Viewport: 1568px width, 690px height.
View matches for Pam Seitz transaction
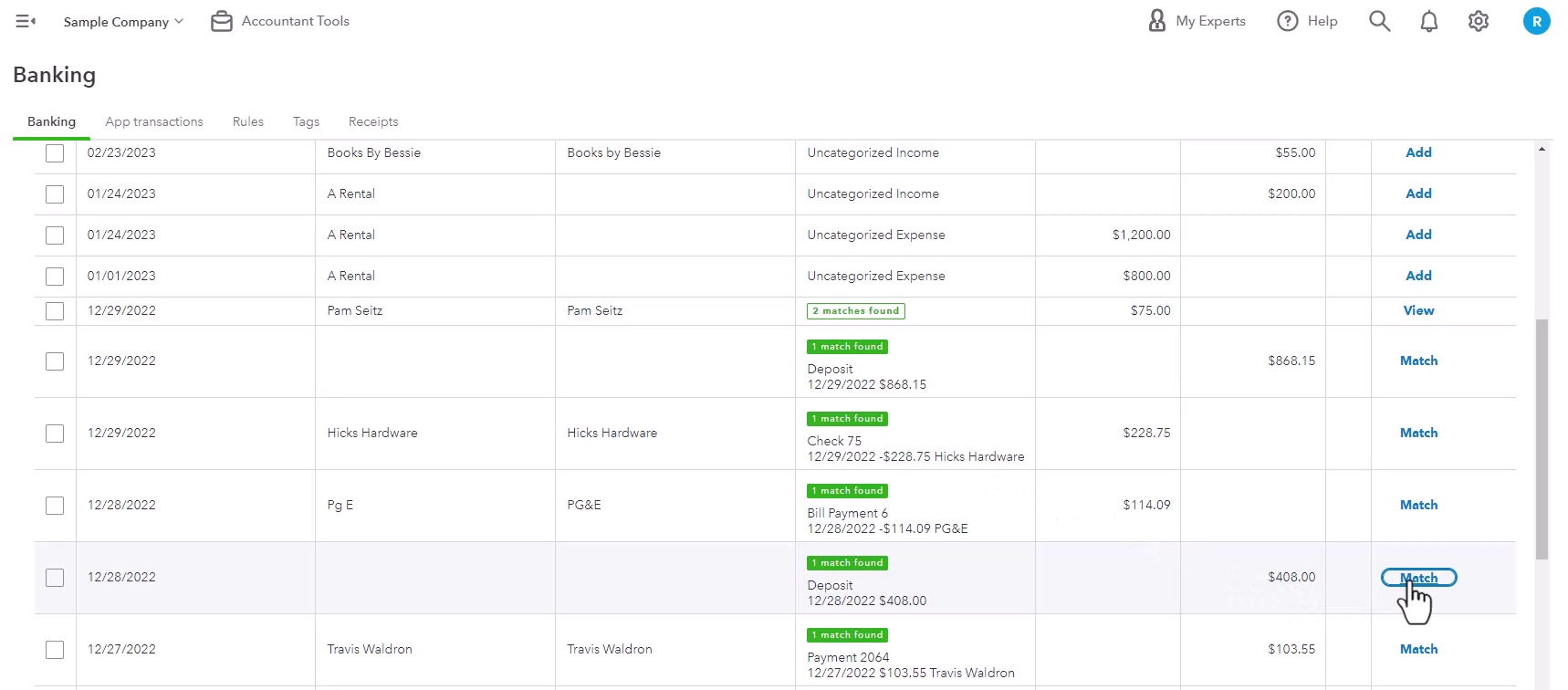pos(1418,311)
